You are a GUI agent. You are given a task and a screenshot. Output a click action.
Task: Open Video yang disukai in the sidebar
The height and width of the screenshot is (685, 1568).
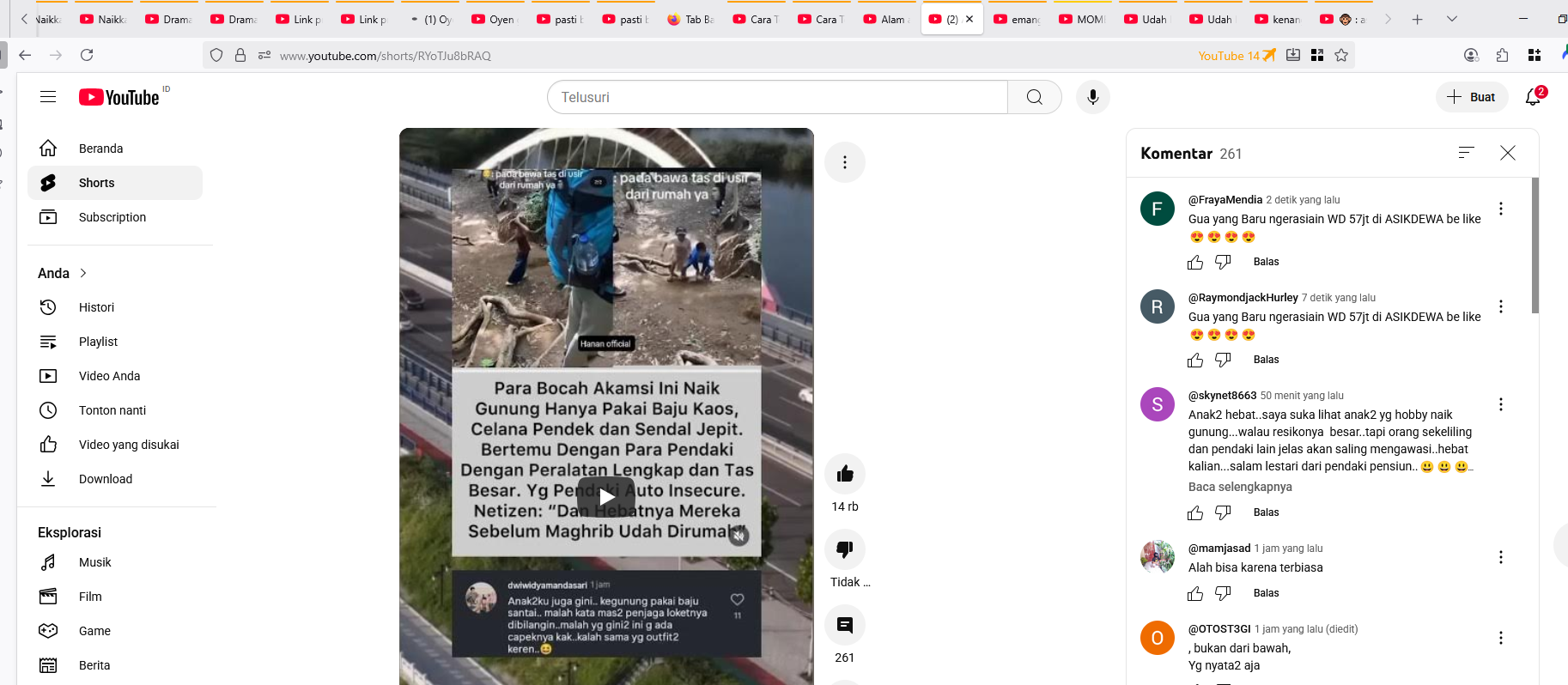115,445
